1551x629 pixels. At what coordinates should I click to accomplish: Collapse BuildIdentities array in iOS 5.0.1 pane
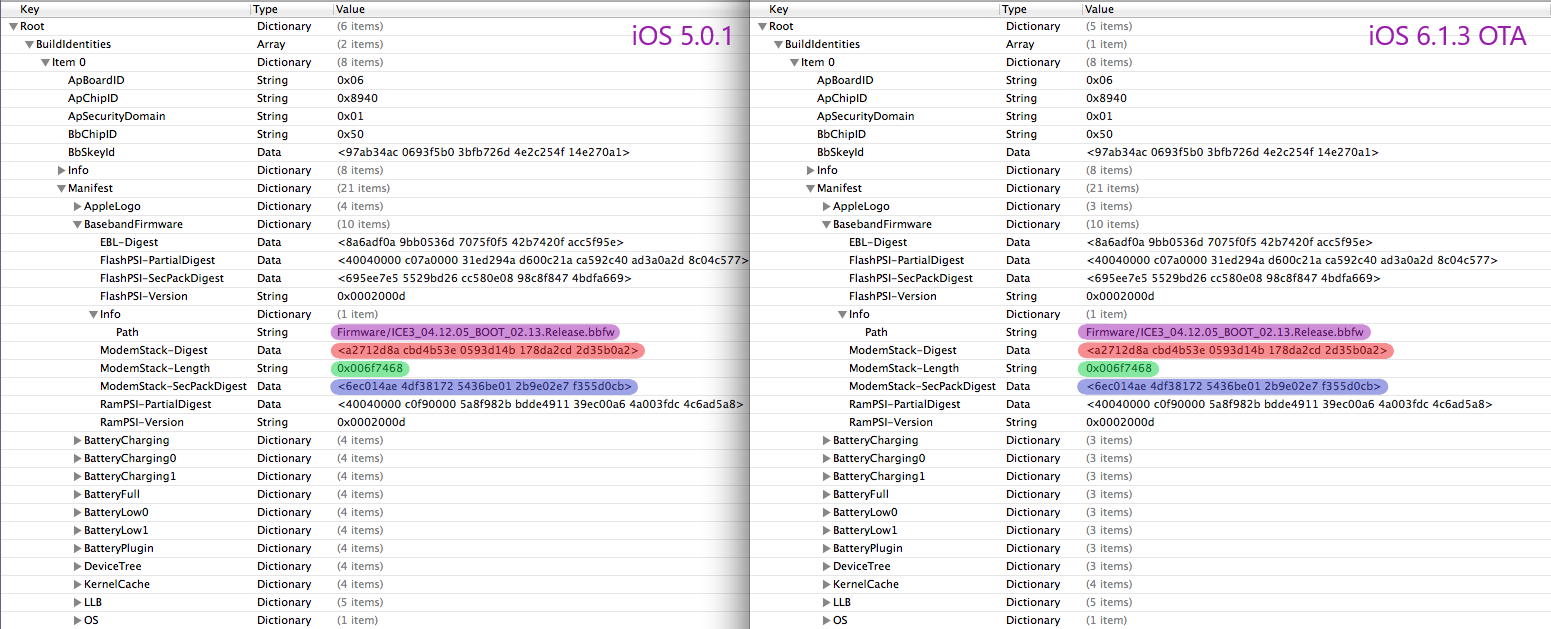[x=29, y=44]
